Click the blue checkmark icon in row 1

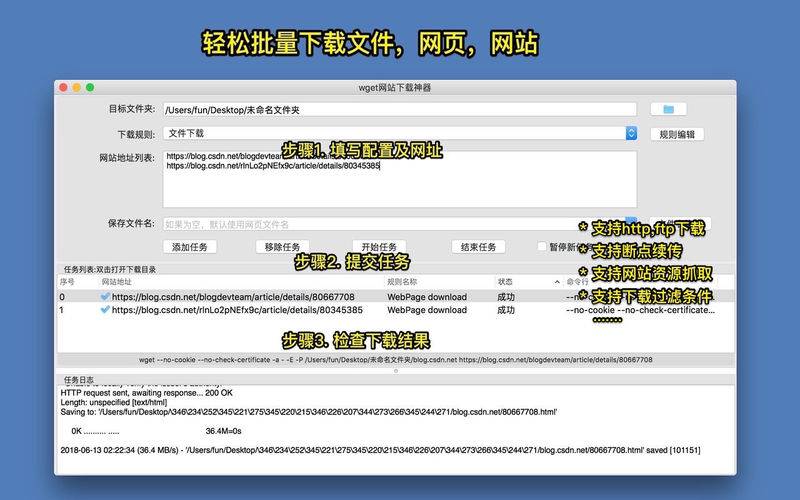click(x=105, y=310)
